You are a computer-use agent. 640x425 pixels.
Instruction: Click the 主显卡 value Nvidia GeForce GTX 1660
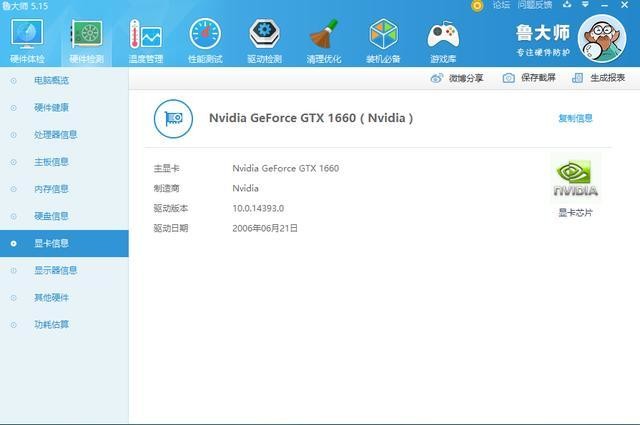[286, 168]
